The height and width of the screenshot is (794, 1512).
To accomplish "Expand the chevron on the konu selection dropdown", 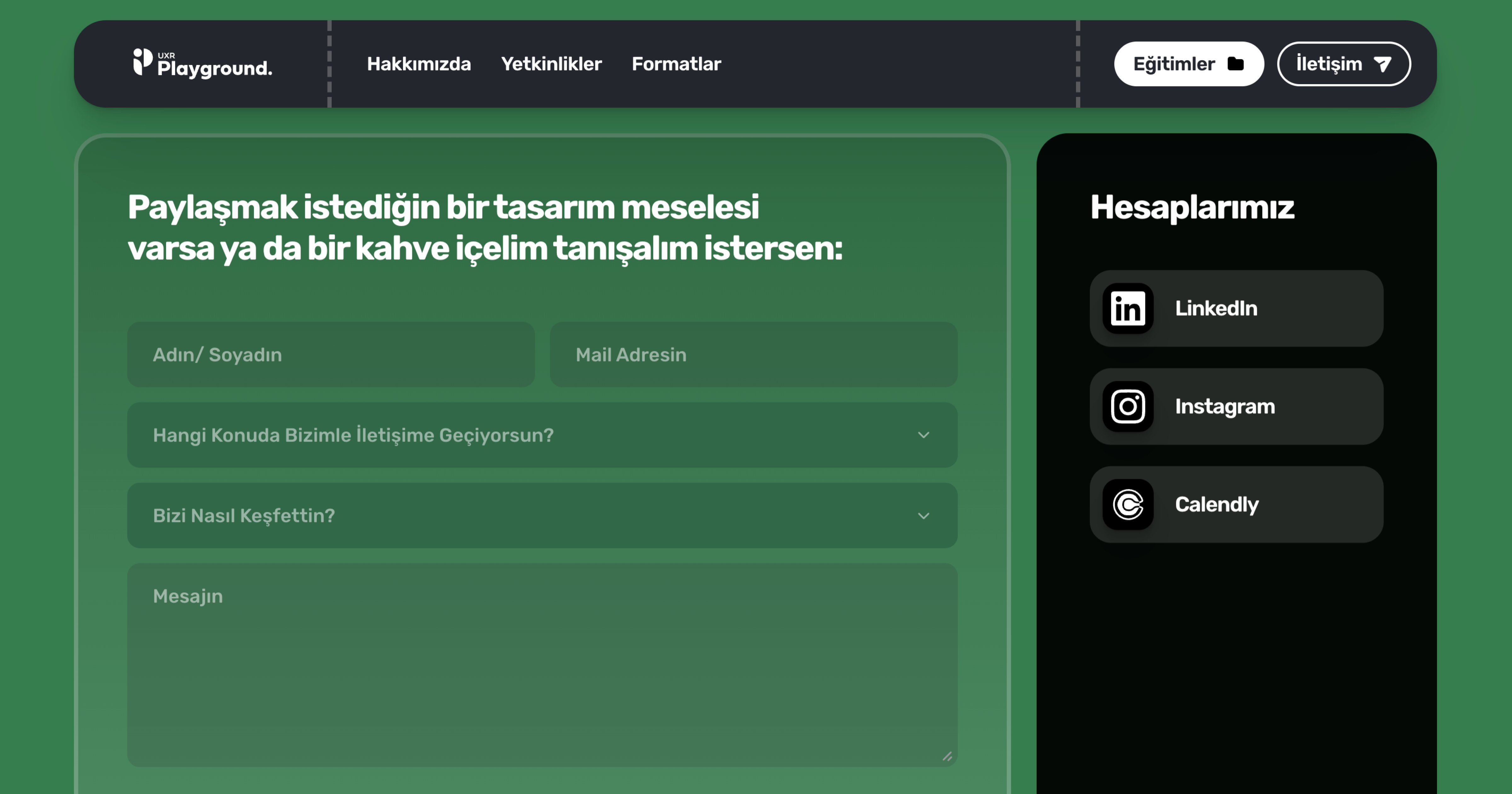I will click(925, 434).
